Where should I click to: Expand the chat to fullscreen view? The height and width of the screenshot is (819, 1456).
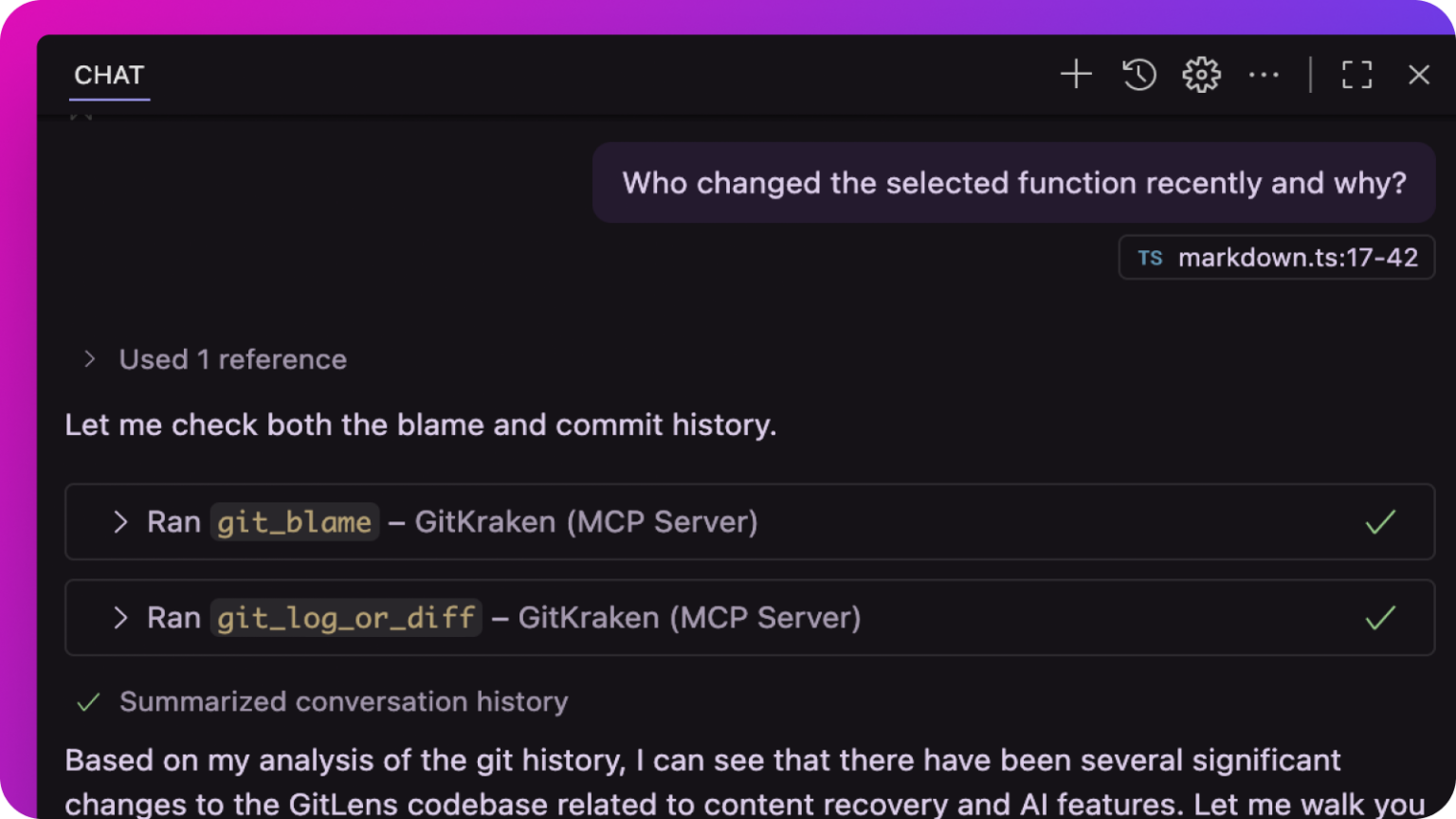coord(1356,74)
